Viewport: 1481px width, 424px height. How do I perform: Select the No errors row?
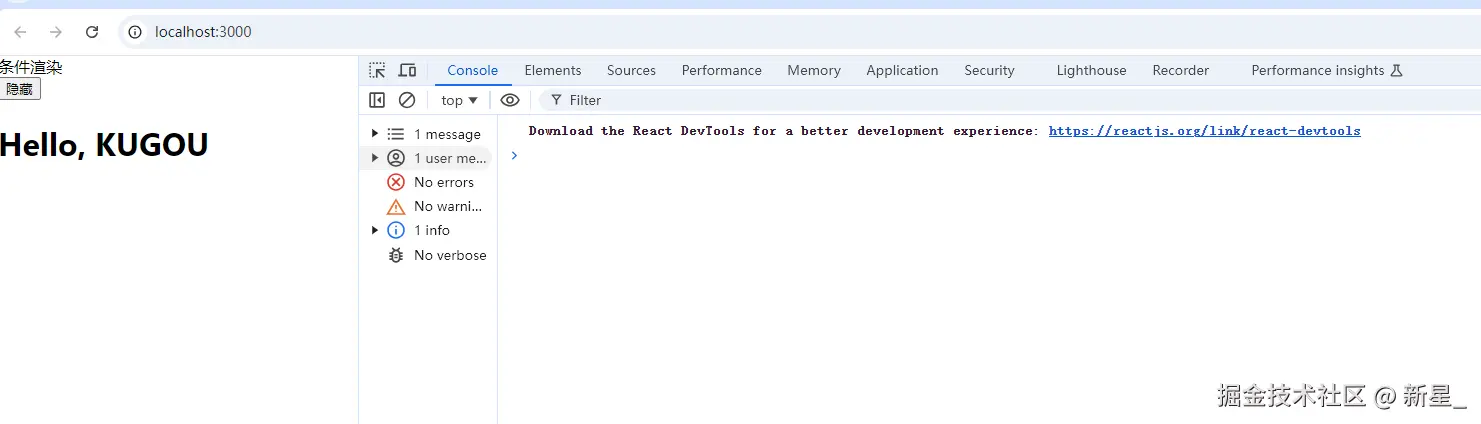(x=428, y=182)
